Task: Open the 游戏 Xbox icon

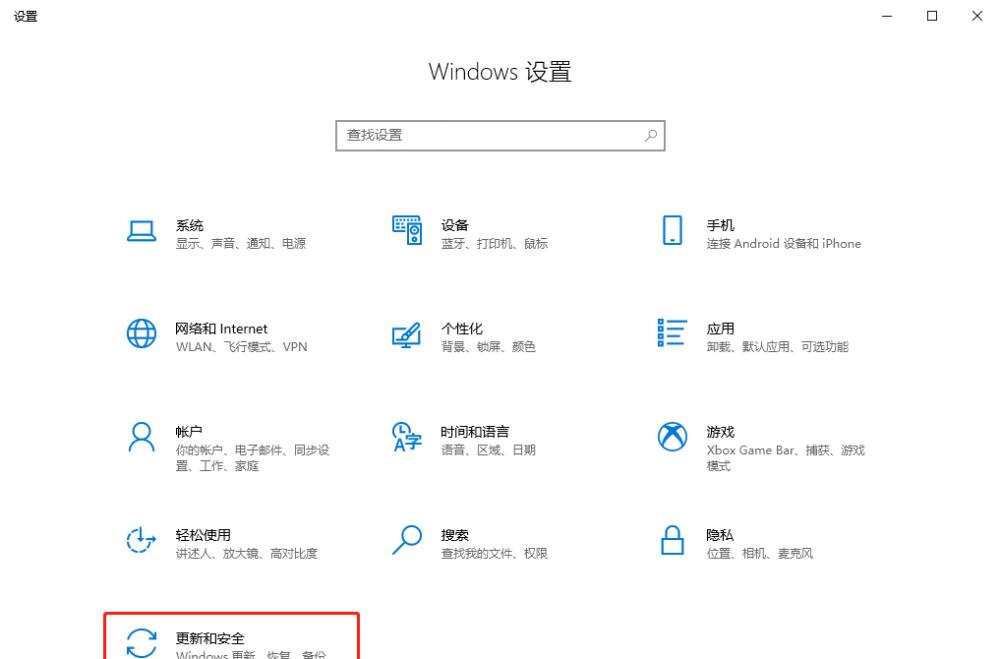Action: click(672, 437)
